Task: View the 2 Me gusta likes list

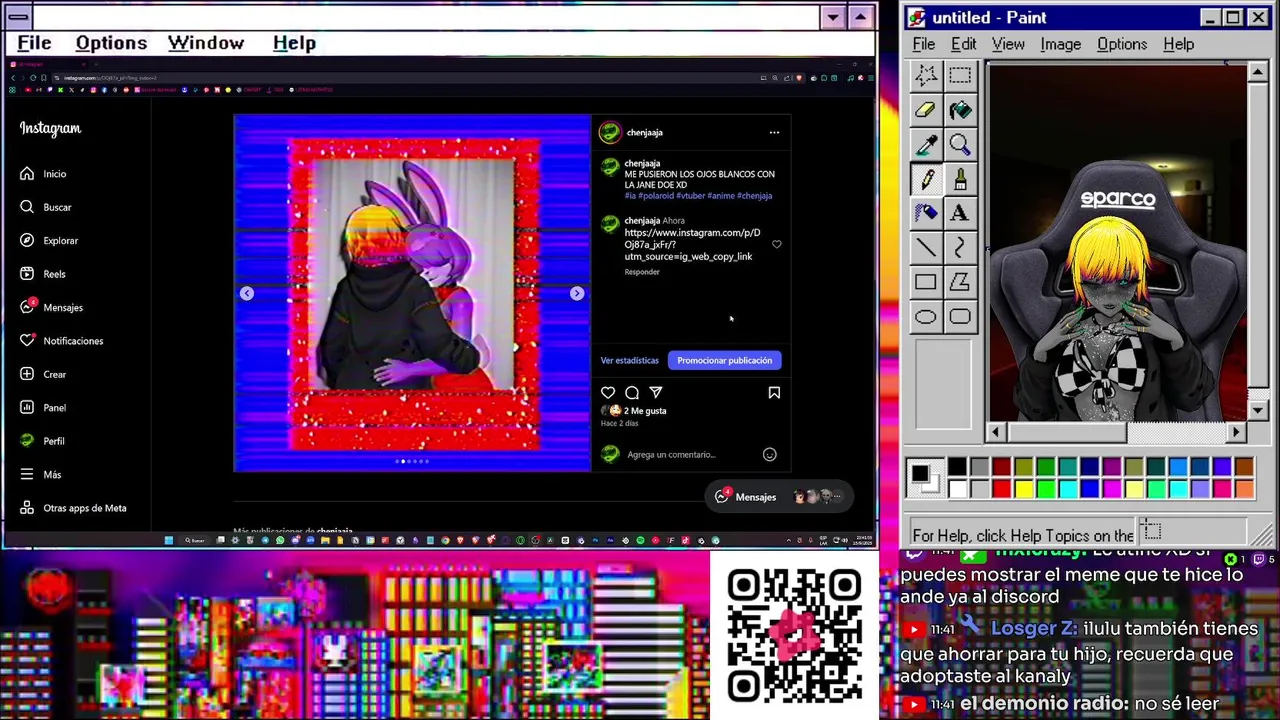Action: (x=645, y=411)
